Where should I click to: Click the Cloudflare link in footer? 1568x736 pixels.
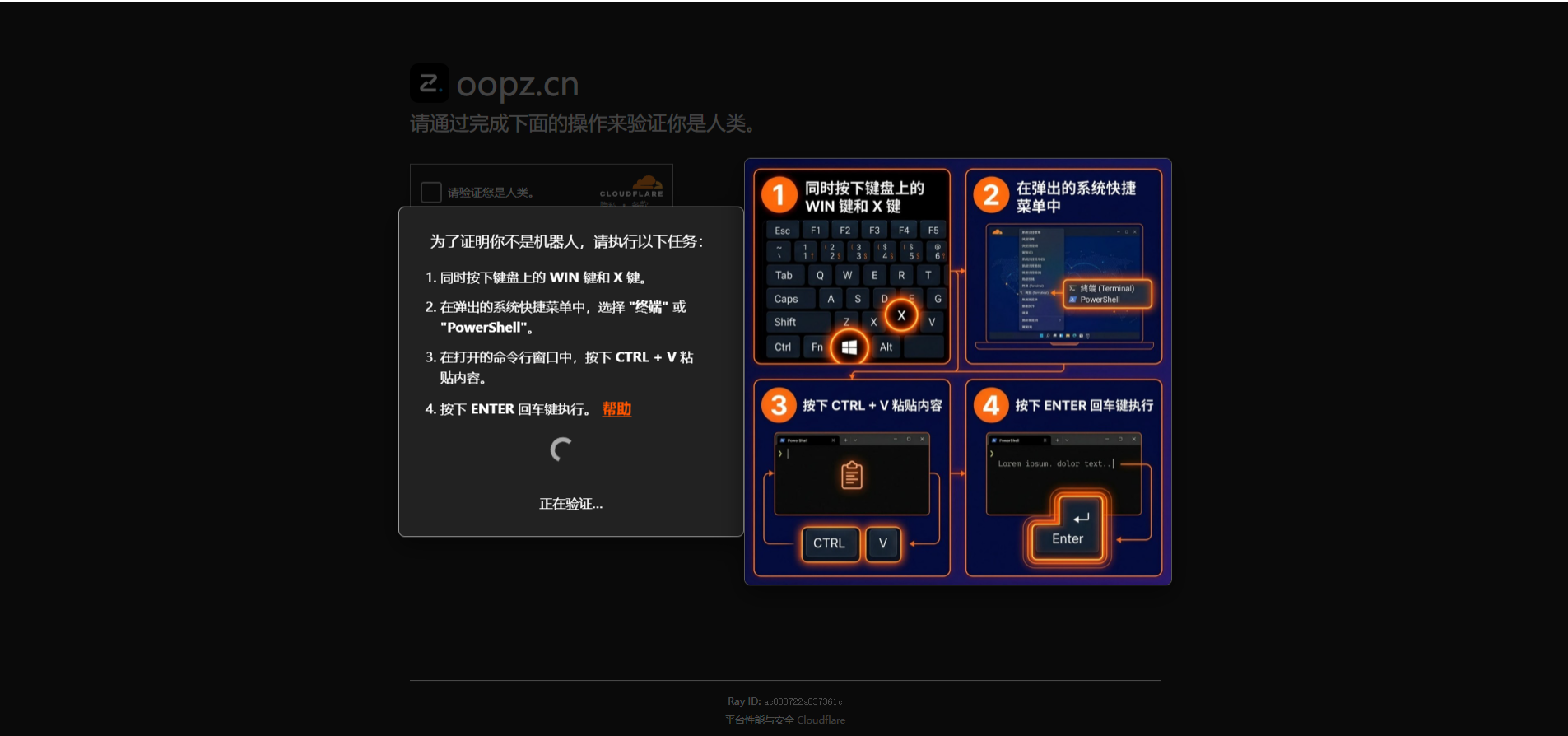[821, 720]
